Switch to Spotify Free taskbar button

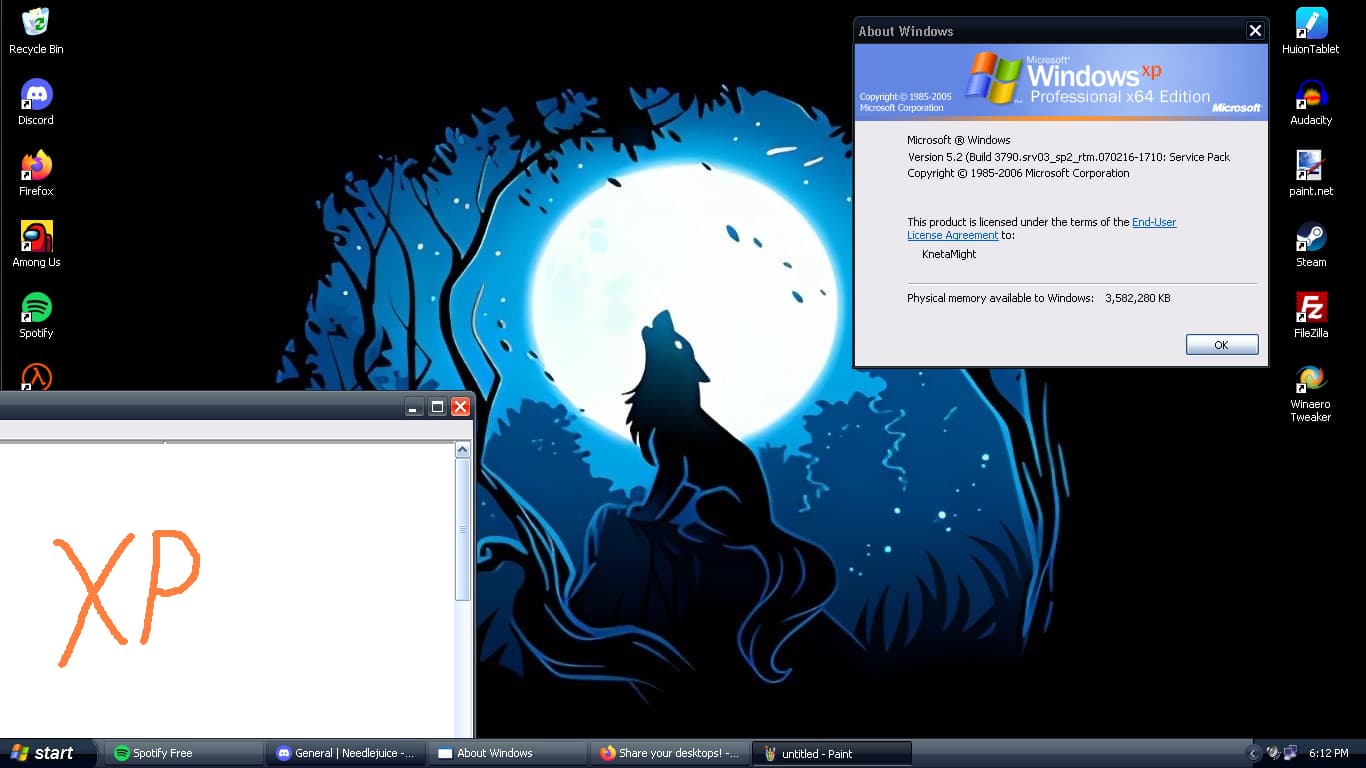pyautogui.click(x=183, y=753)
